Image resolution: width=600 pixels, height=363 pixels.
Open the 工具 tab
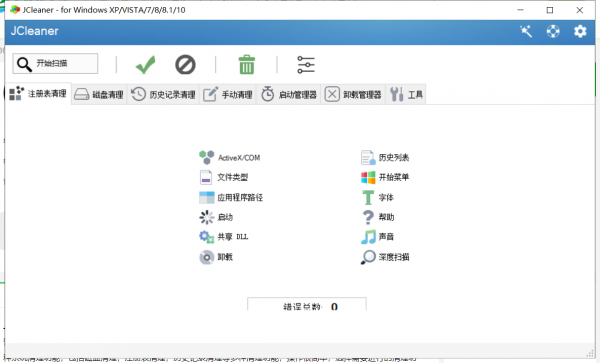tap(406, 94)
